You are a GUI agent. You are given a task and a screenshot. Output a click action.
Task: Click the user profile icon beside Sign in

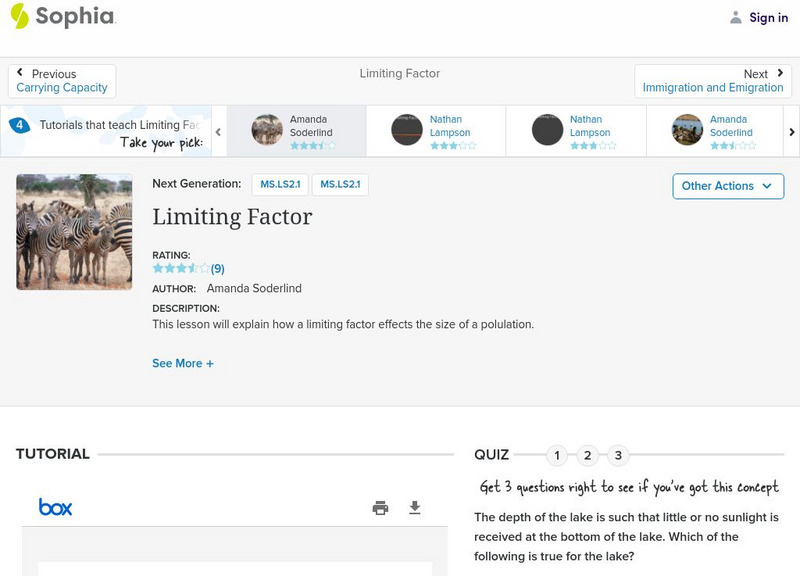pos(736,17)
